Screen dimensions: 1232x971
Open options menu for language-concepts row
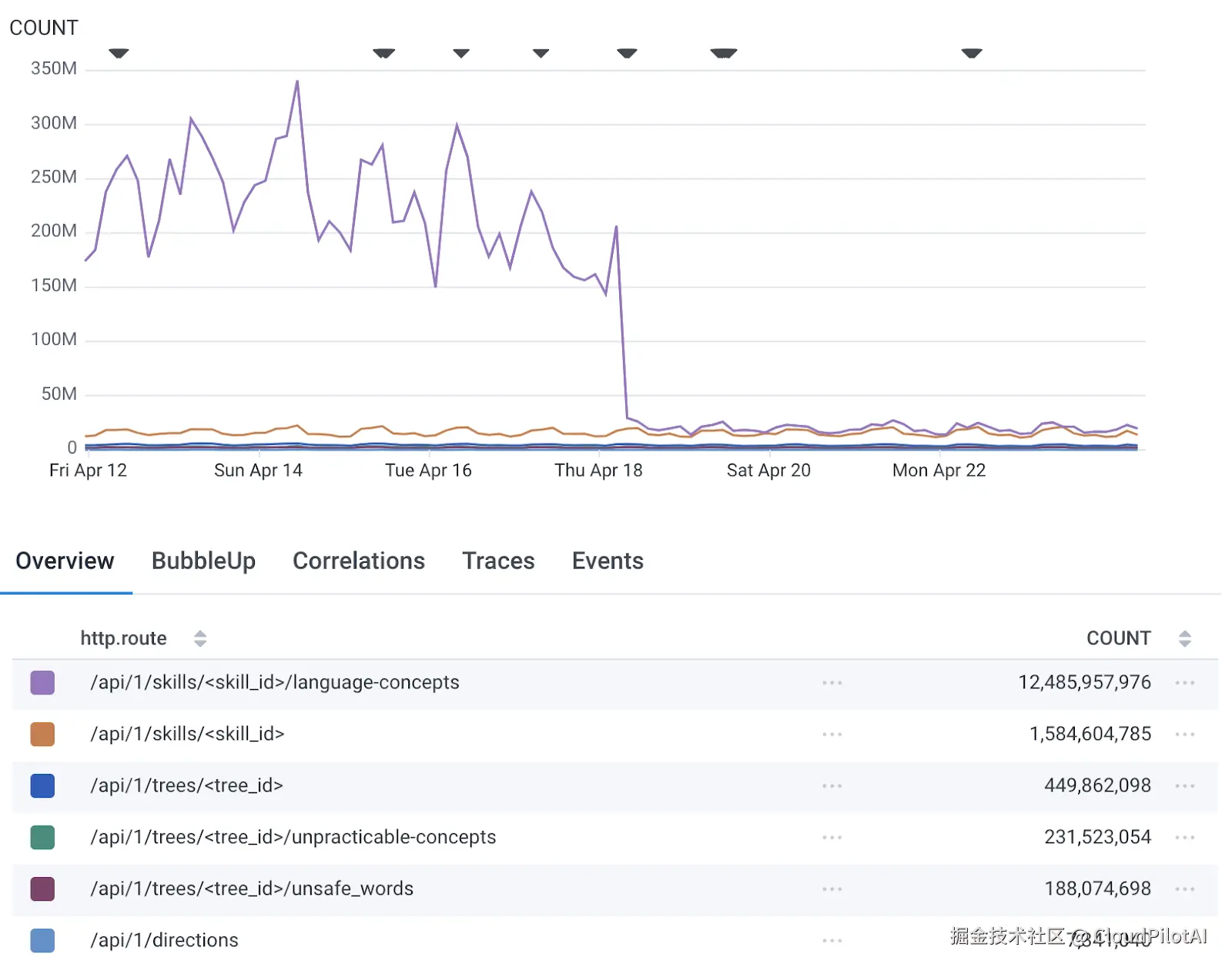coord(1184,683)
